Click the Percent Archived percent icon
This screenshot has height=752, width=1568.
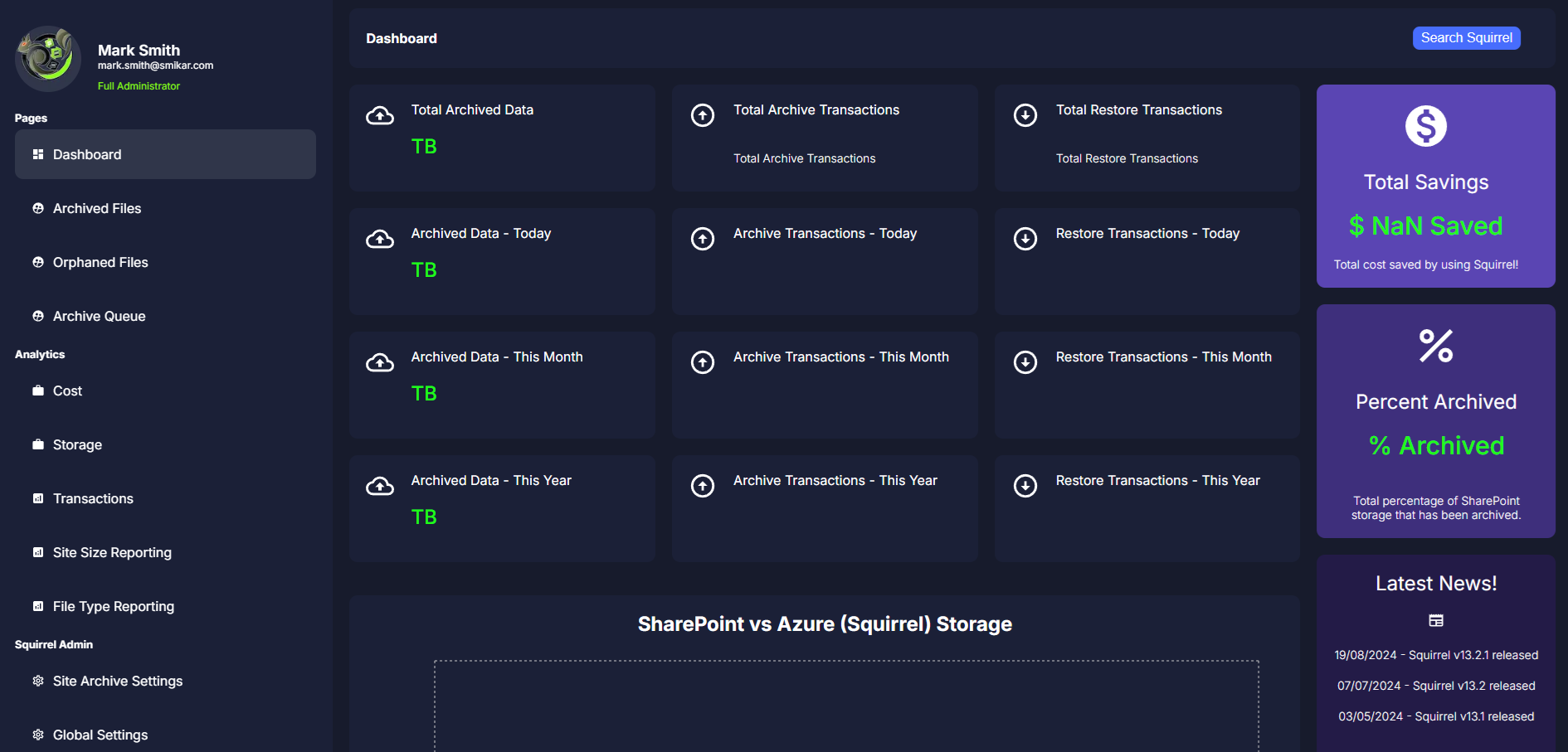pos(1435,346)
